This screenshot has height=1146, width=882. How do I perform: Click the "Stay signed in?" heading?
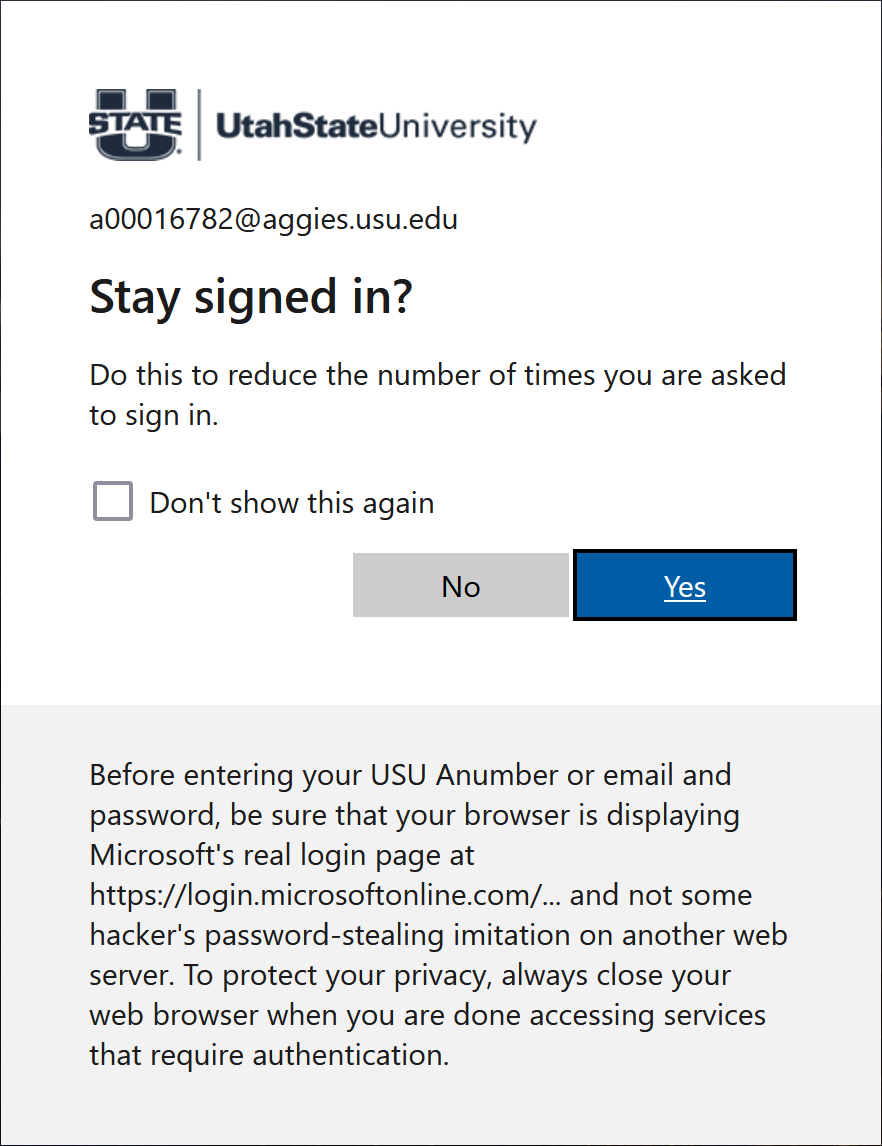click(251, 296)
